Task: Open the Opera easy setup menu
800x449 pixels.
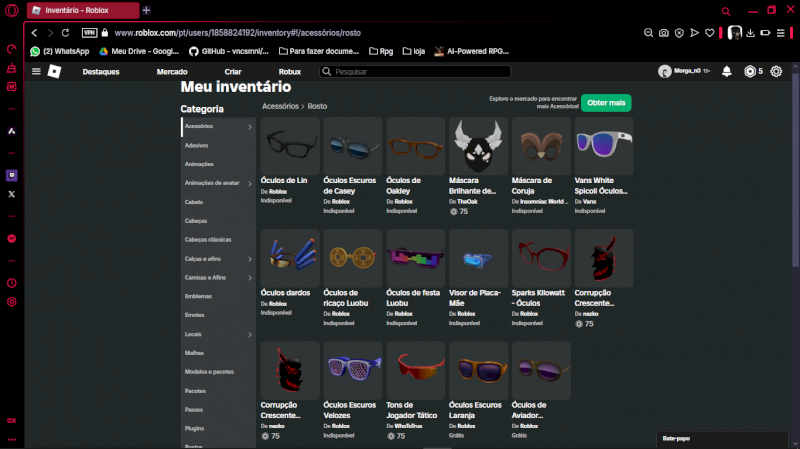Action: point(781,33)
